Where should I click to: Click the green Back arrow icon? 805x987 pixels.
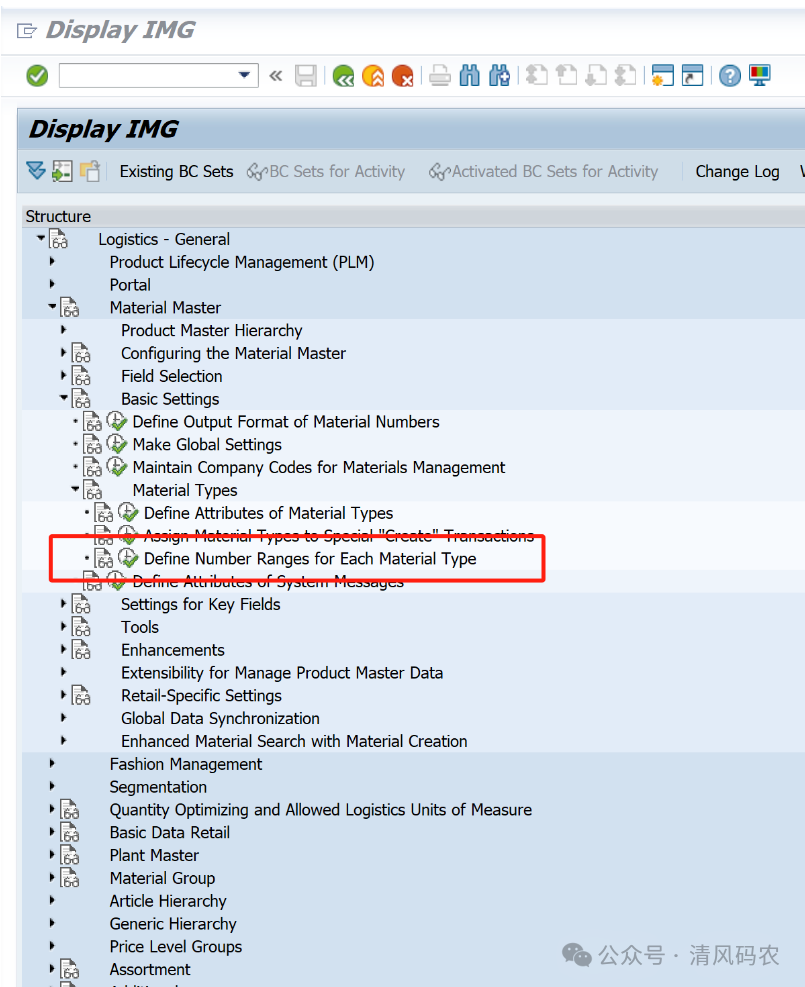[x=344, y=76]
